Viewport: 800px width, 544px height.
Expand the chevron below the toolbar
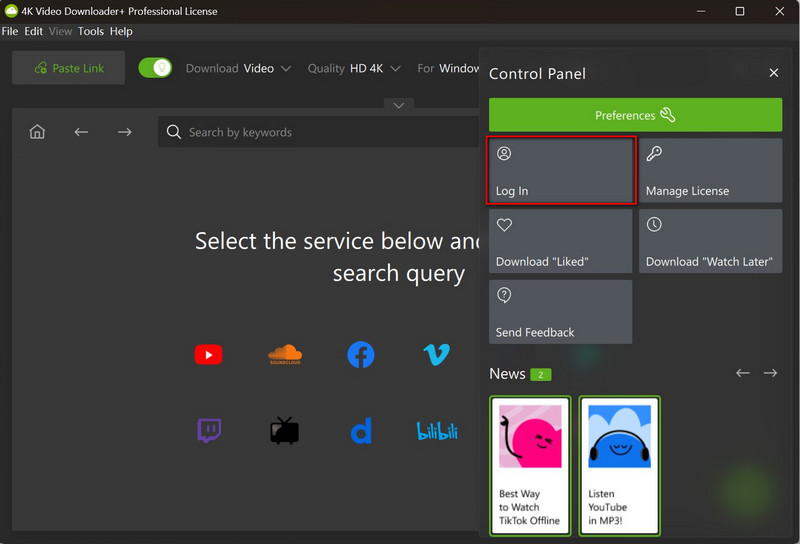point(399,105)
